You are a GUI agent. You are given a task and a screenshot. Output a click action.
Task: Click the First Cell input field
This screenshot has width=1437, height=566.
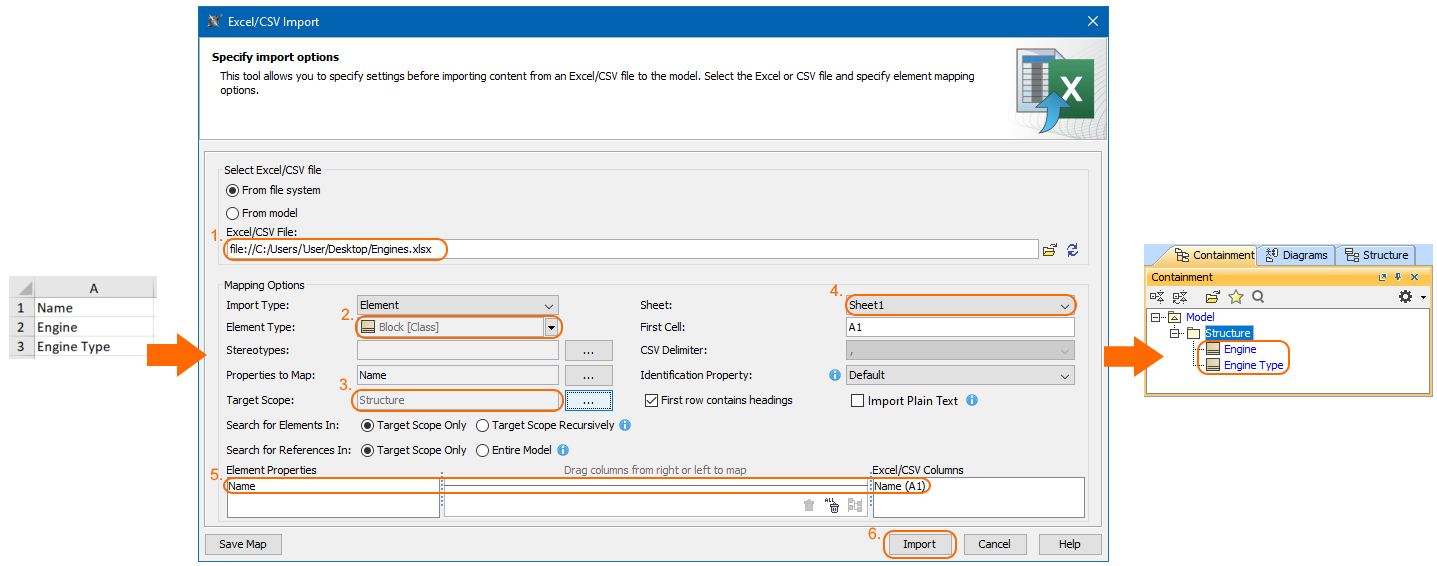pyautogui.click(x=960, y=328)
